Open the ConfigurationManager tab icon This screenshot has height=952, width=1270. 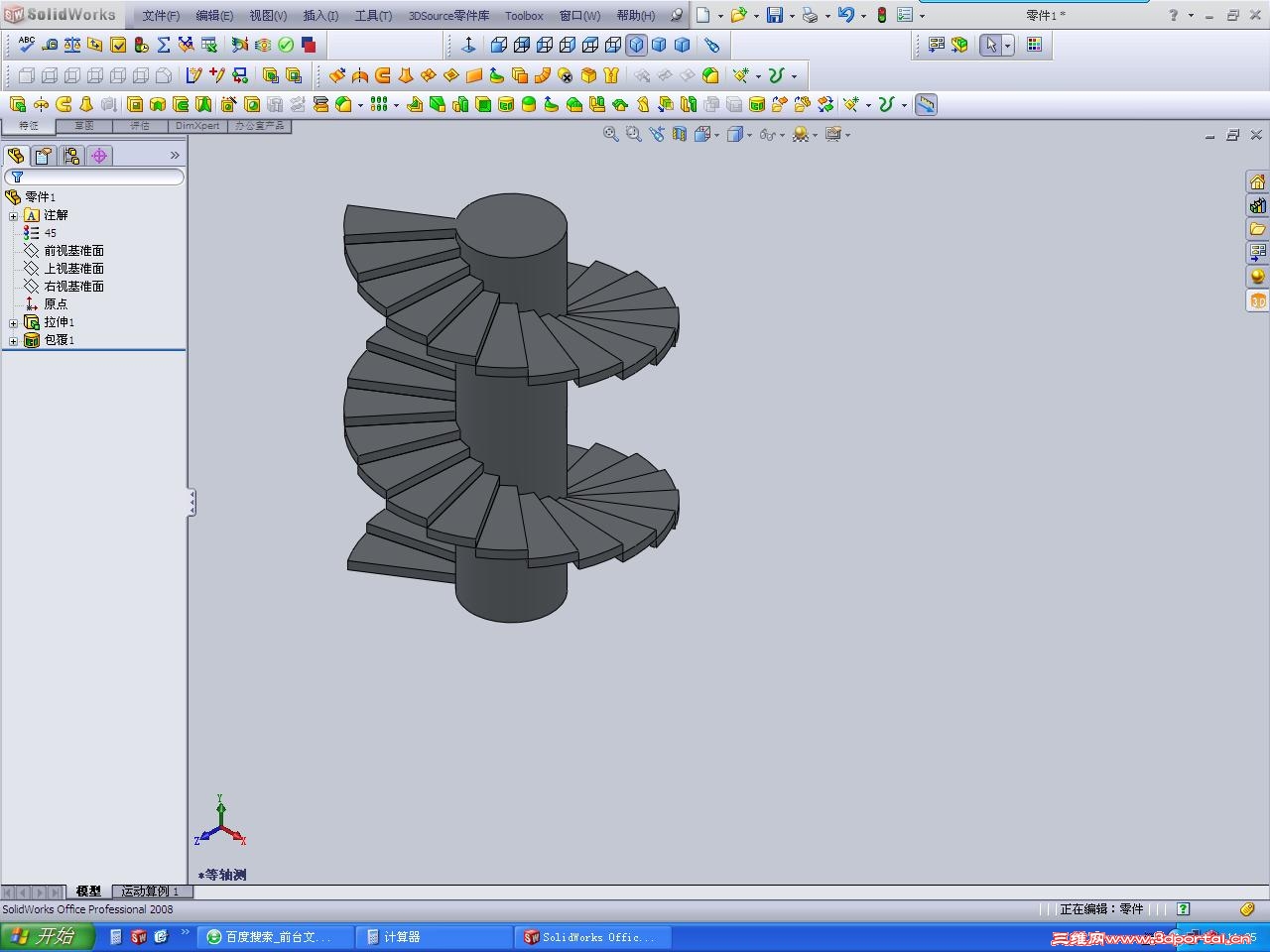coord(71,156)
